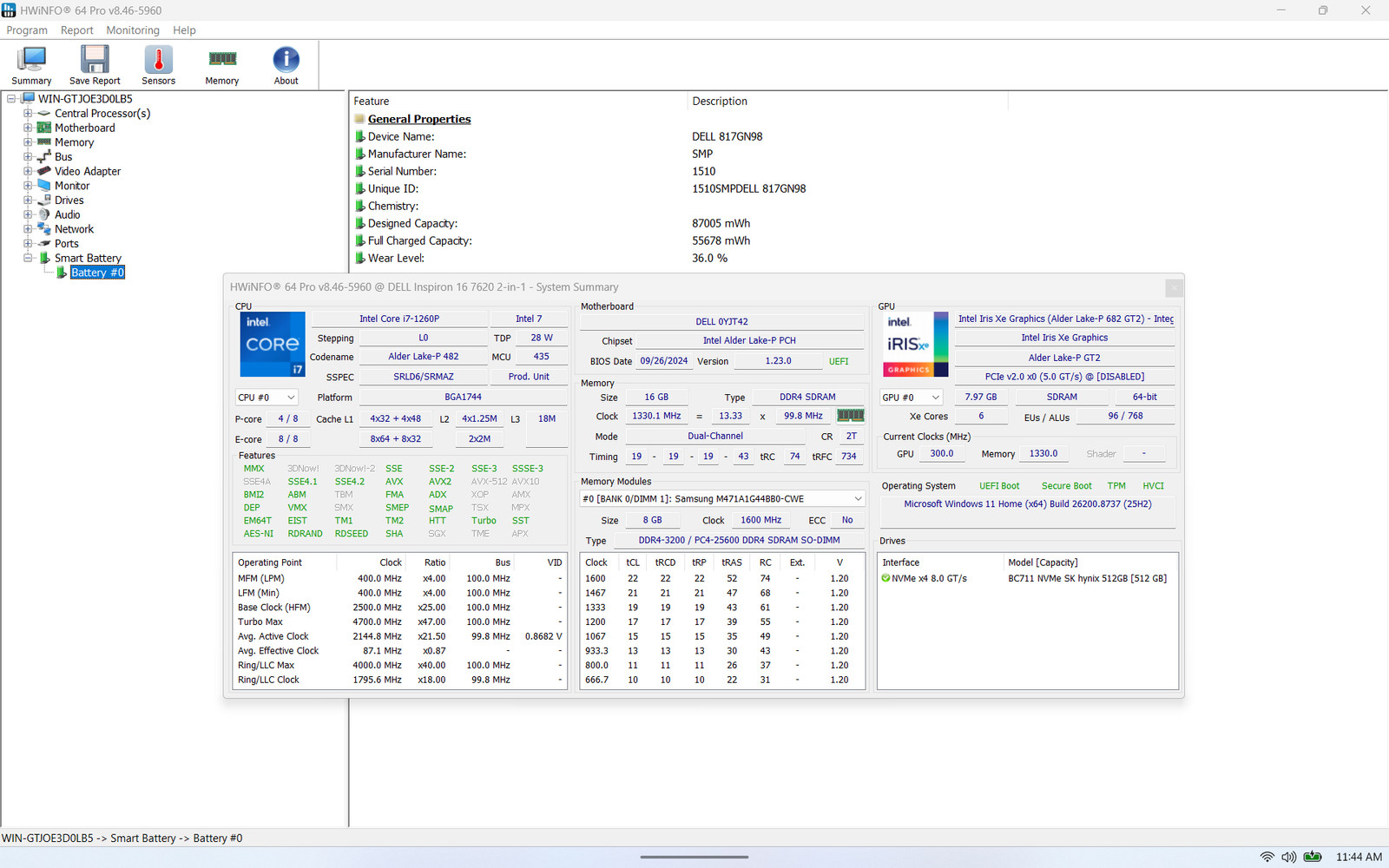Click the Video Adapter tree icon

[44, 171]
